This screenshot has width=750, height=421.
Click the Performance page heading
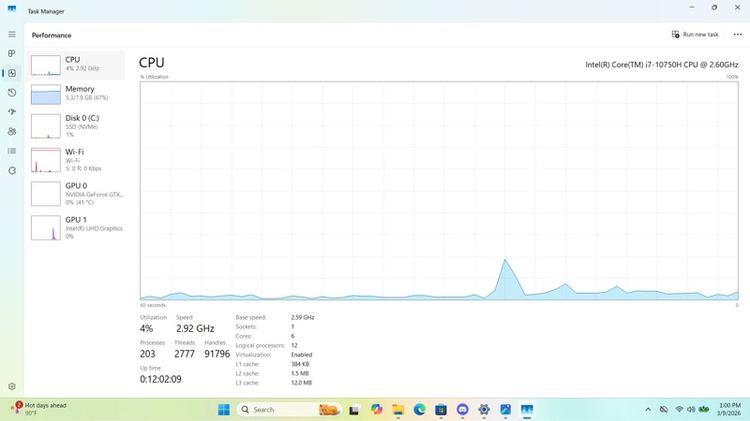tap(52, 35)
